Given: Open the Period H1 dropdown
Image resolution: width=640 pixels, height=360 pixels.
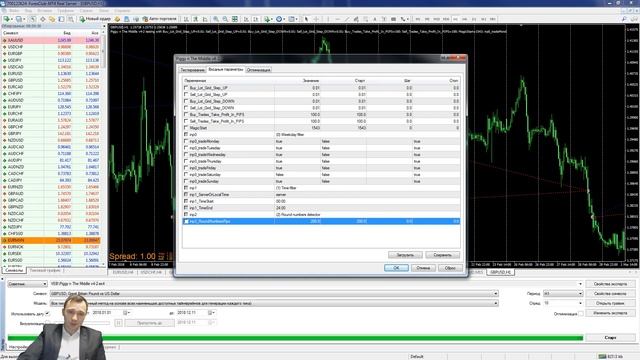Looking at the screenshot, I should pos(563,293).
